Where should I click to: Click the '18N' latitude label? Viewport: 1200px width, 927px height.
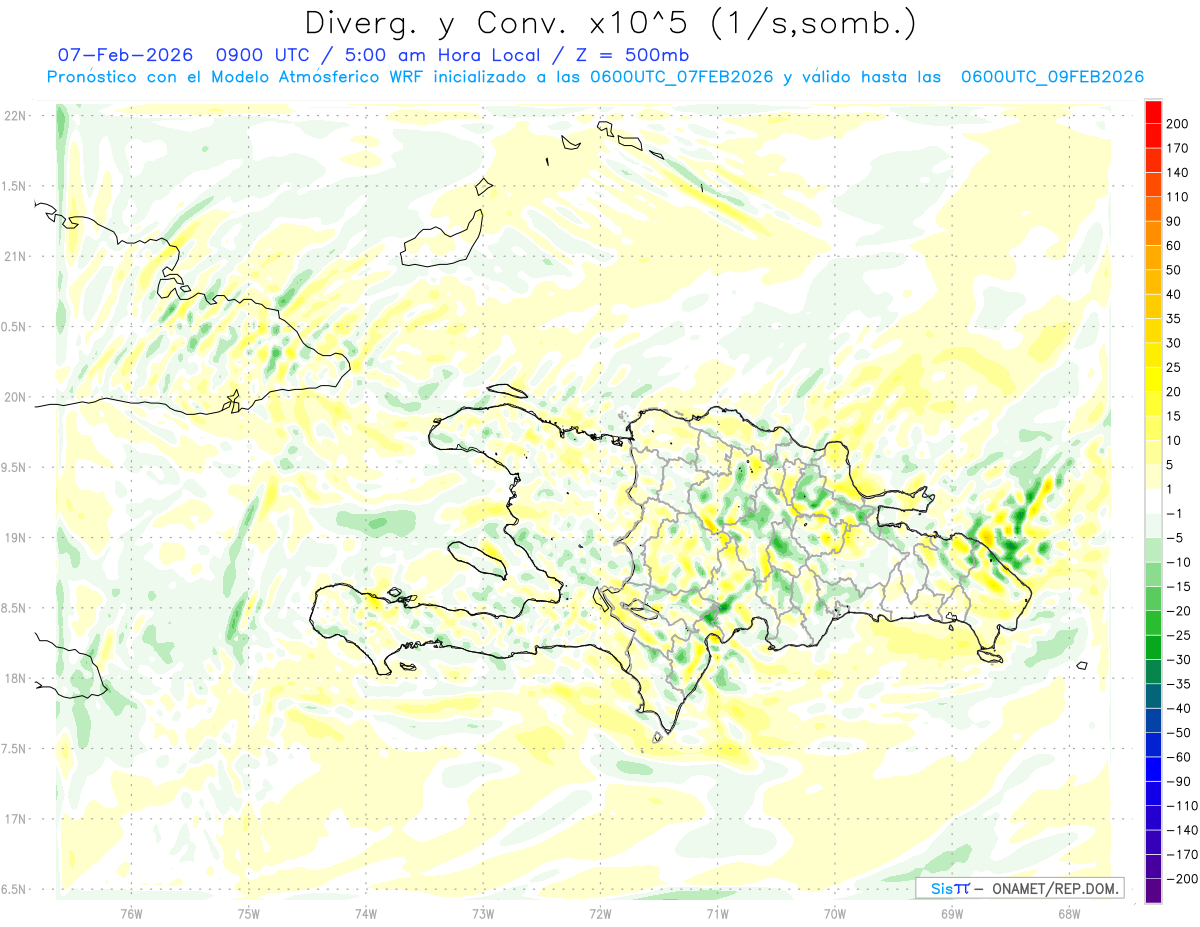tap(15, 679)
